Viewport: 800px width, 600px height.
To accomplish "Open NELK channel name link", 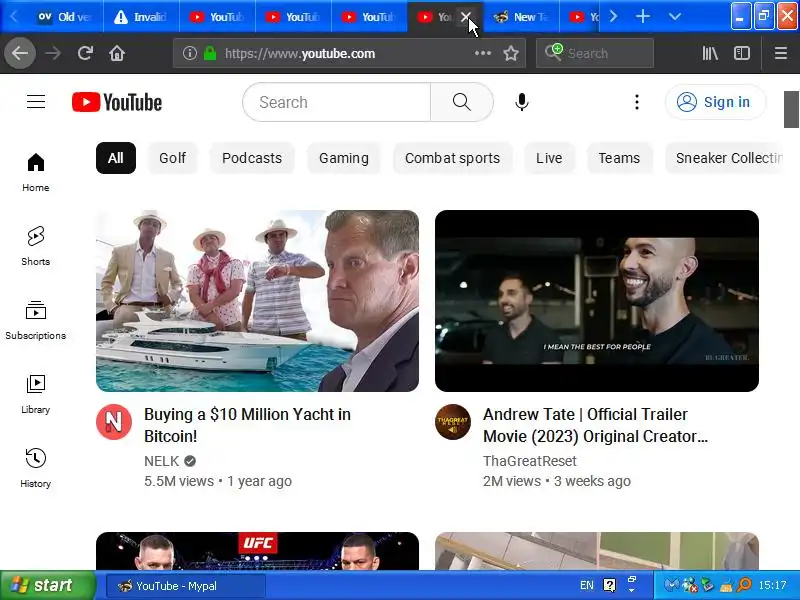I will pos(162,461).
